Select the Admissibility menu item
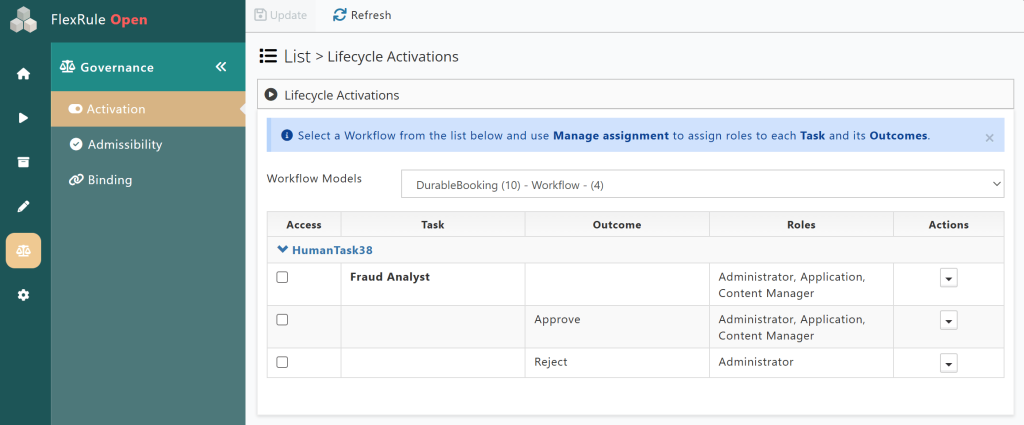Image resolution: width=1024 pixels, height=425 pixels. (148, 144)
